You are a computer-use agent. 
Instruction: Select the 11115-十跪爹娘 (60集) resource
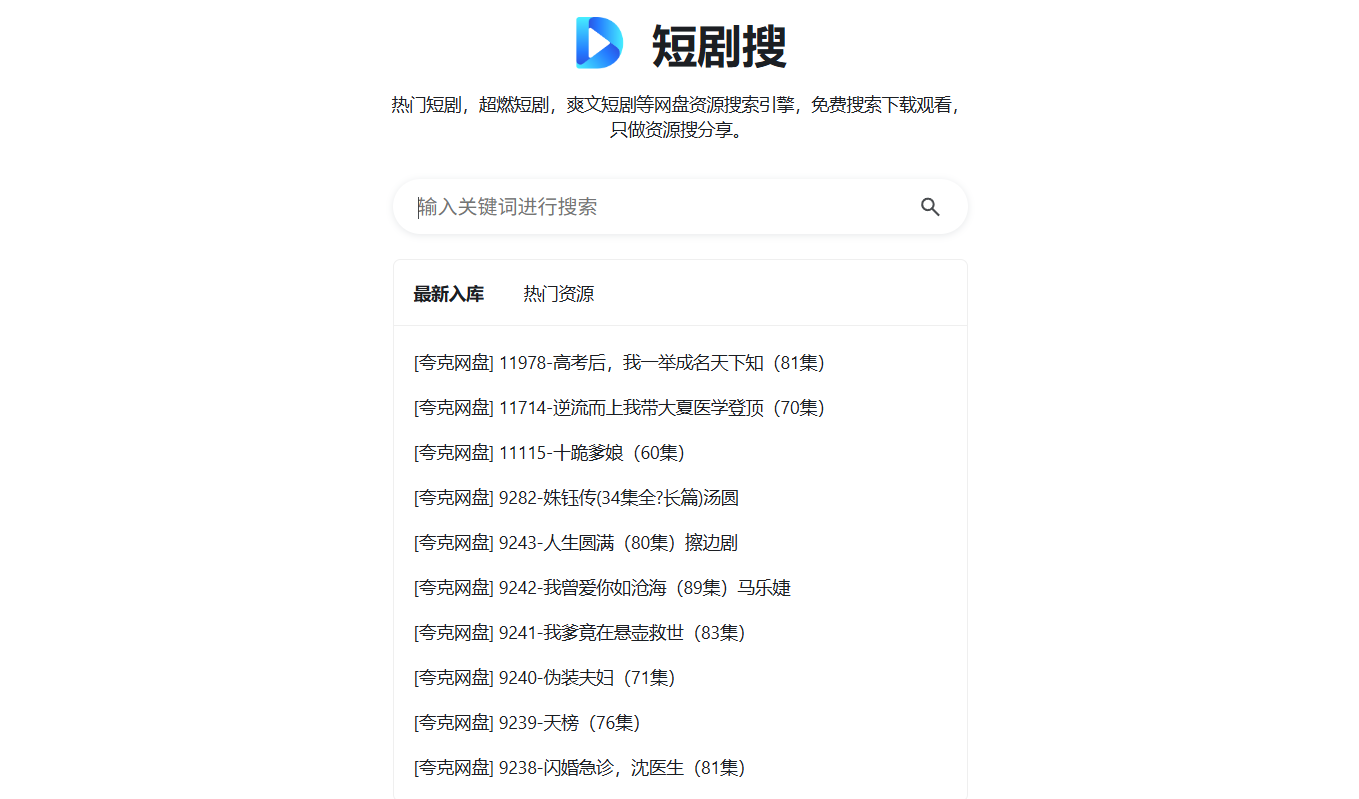click(549, 453)
